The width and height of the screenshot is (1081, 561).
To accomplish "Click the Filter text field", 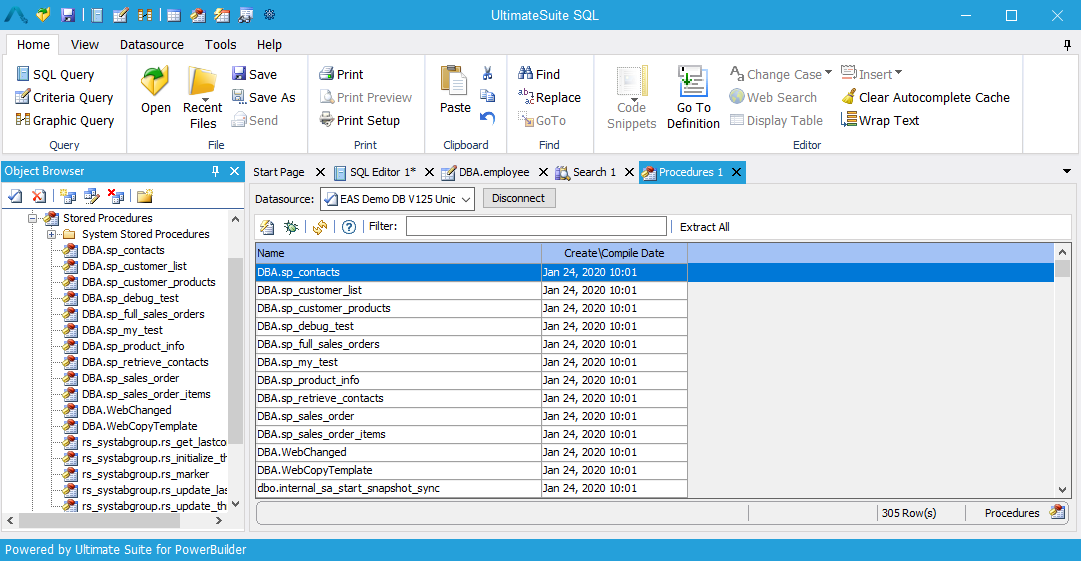I will click(x=535, y=227).
